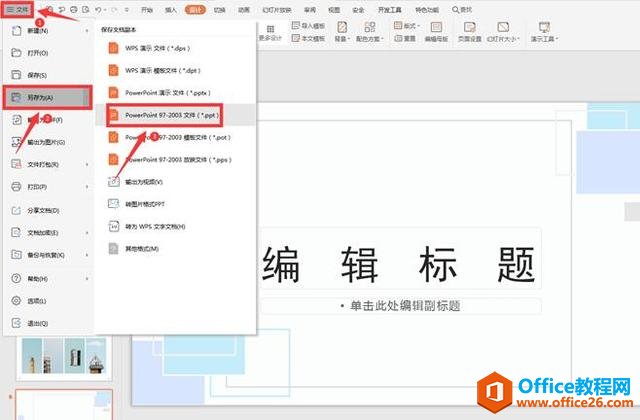This screenshot has width=640, height=420.
Task: Expand the 备份与恢复(K) submenu arrow
Action: 87,255
